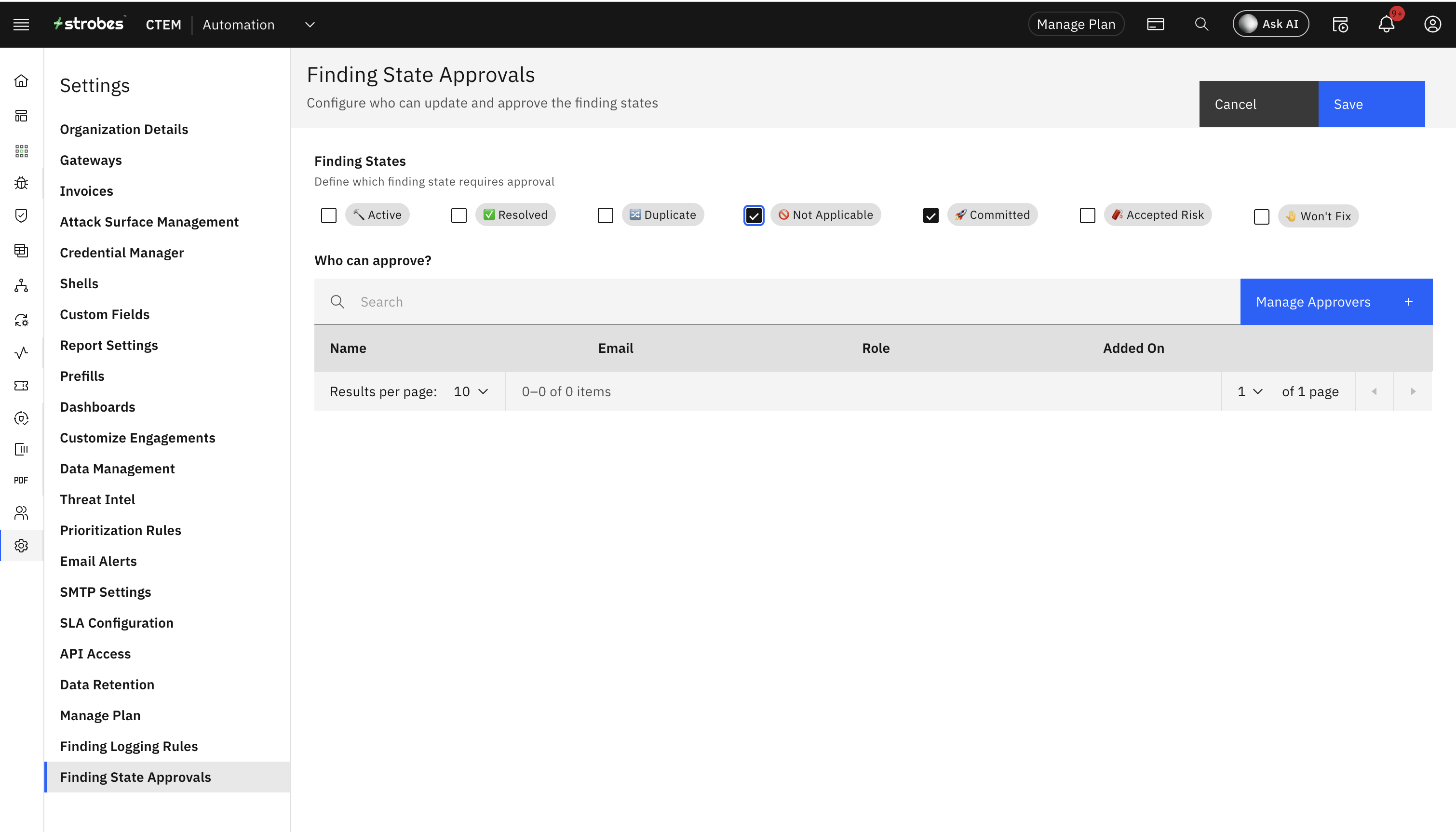
Task: Open the bug findings sidebar icon
Action: click(21, 183)
